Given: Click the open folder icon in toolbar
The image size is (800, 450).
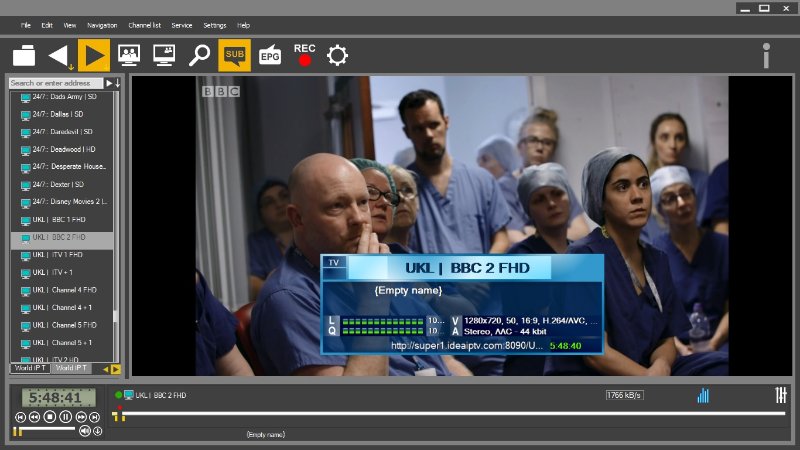Looking at the screenshot, I should (24, 55).
